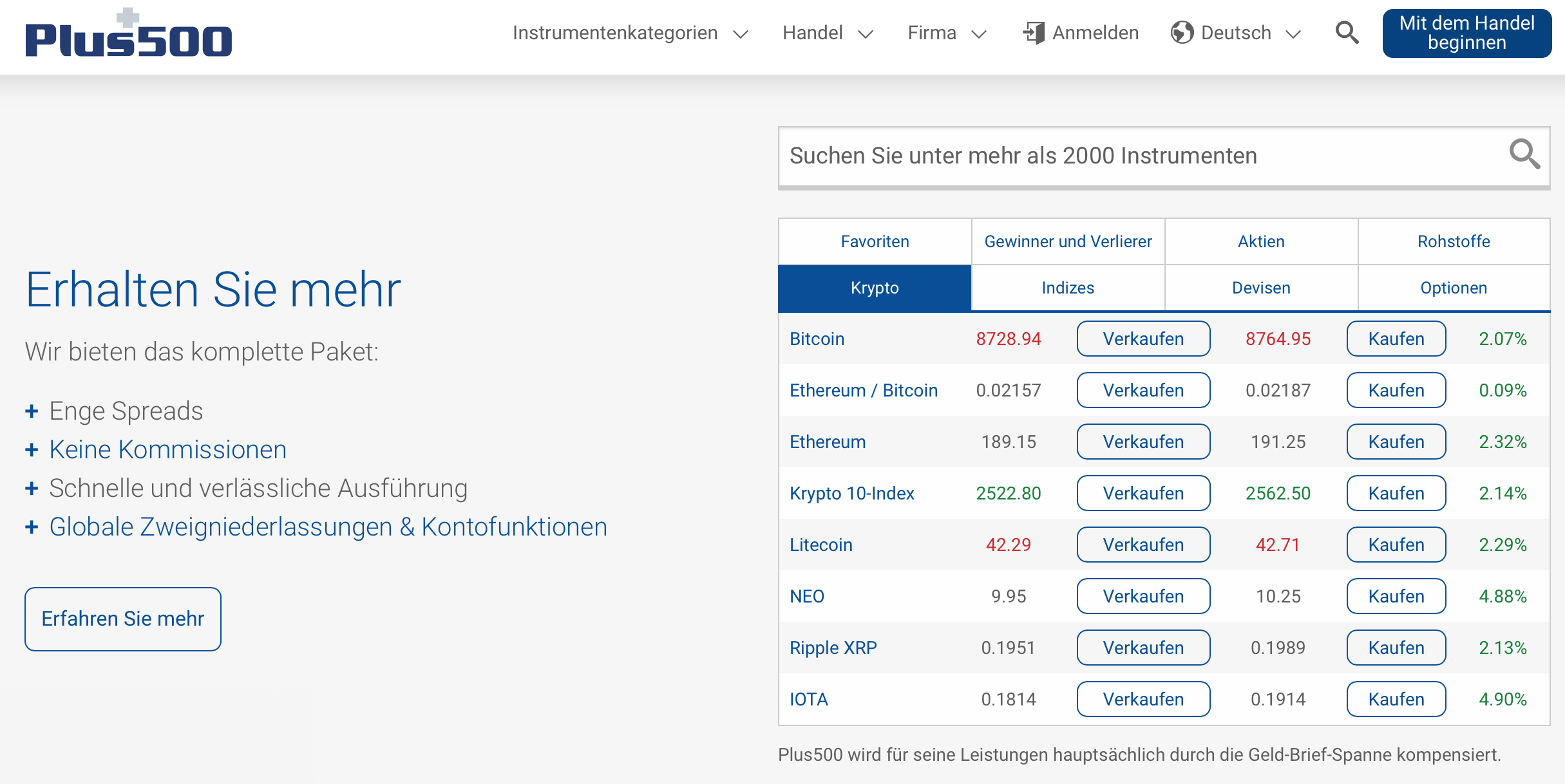Click Mit dem Handel beginnen button

(x=1466, y=33)
